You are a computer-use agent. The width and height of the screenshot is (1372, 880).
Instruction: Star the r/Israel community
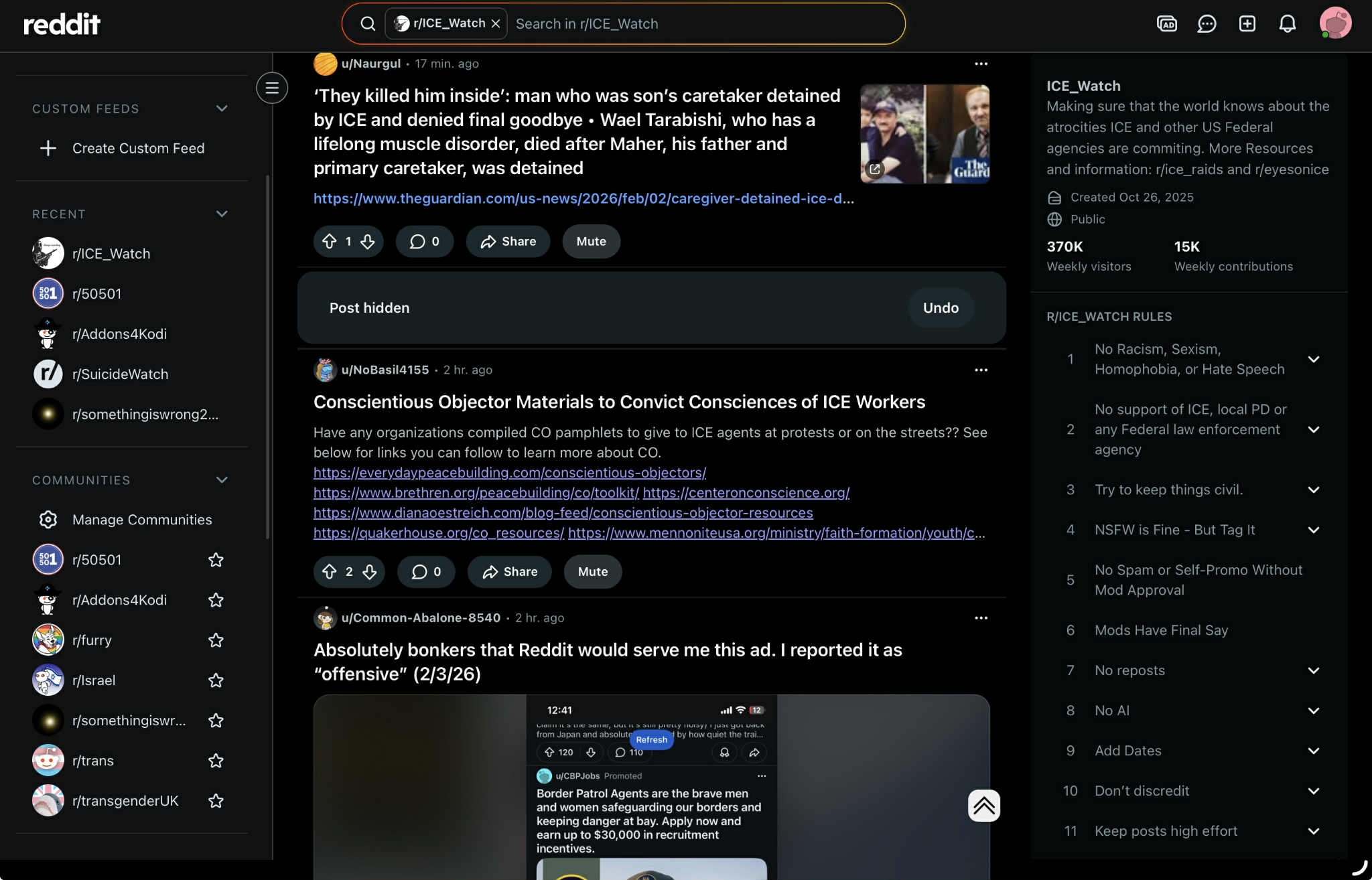pos(216,680)
